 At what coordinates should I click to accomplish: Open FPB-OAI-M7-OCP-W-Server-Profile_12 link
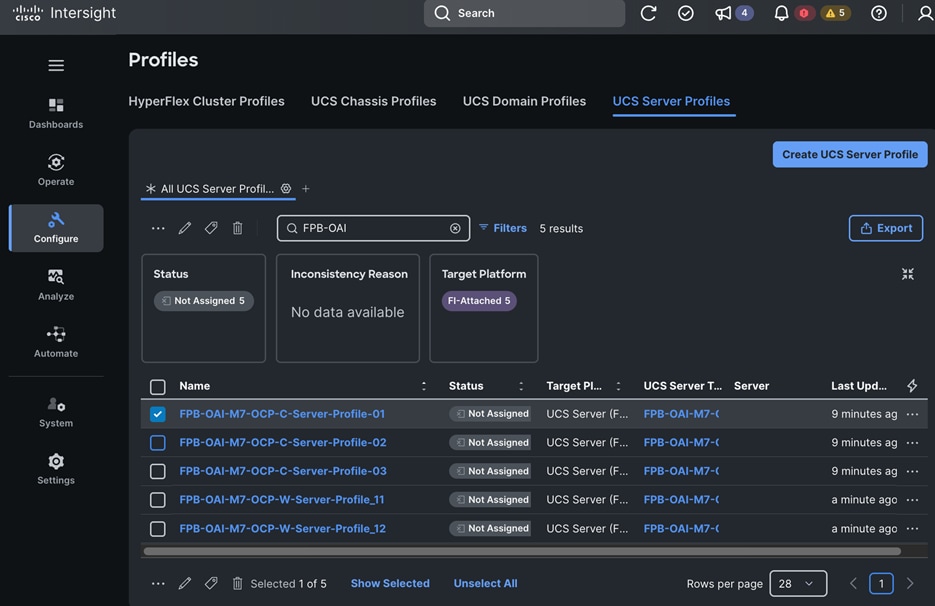(283, 528)
